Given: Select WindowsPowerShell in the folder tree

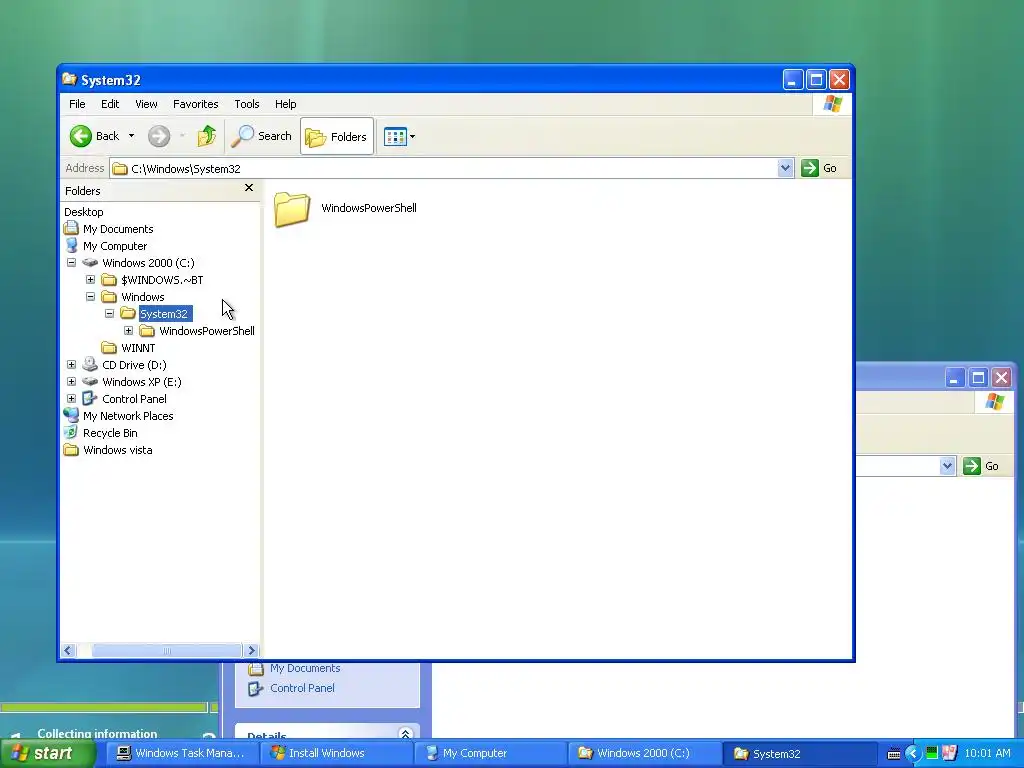Looking at the screenshot, I should 206,330.
